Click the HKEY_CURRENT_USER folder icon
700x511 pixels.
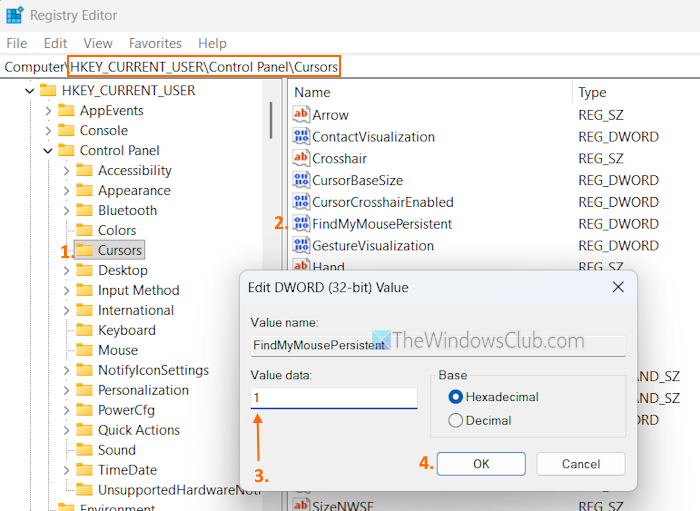click(x=48, y=90)
